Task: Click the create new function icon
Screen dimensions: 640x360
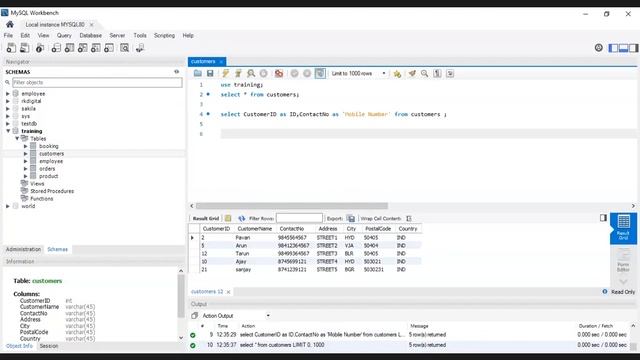Action: pos(109,48)
